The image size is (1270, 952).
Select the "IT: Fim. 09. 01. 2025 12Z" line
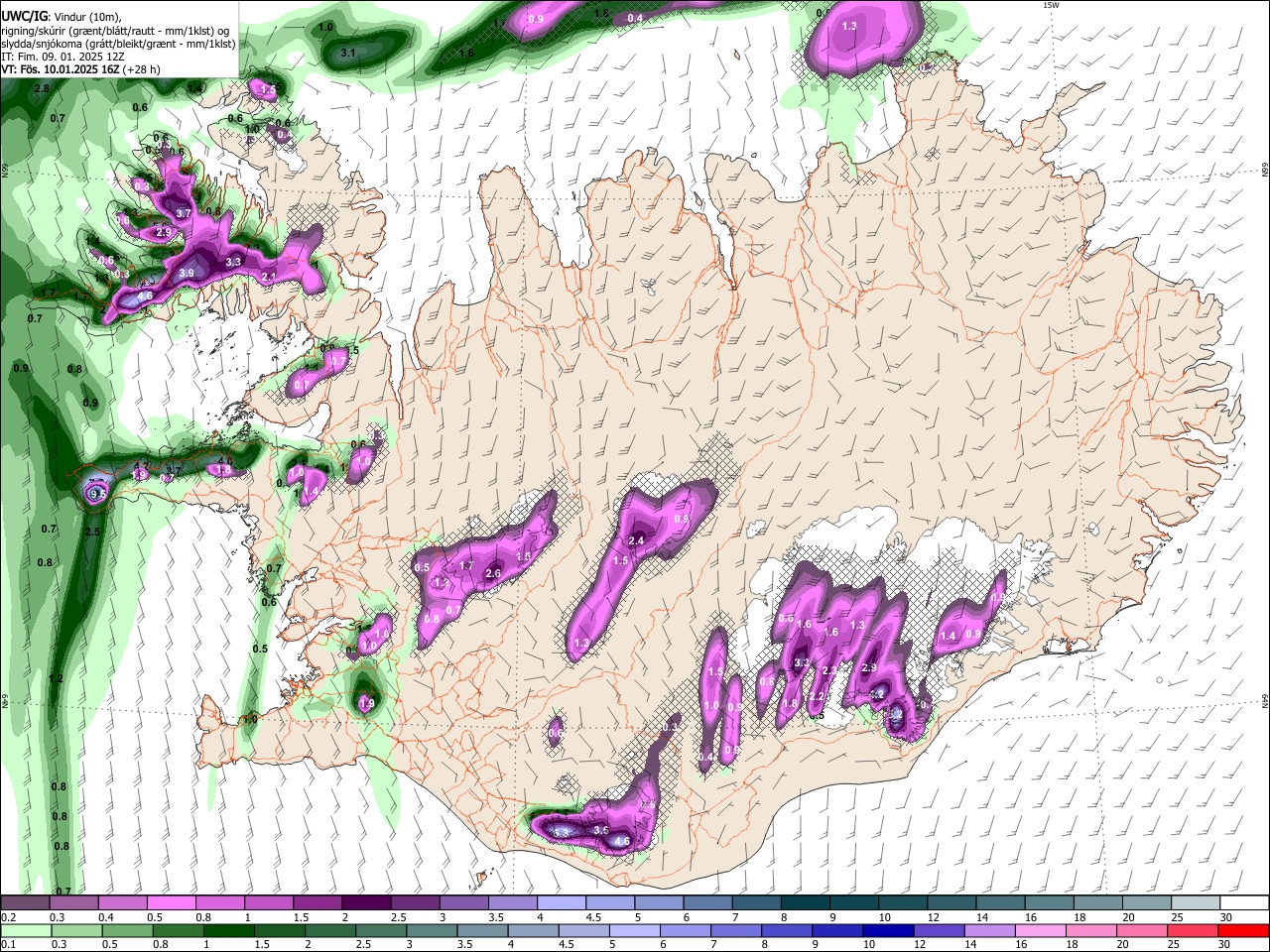[63, 57]
